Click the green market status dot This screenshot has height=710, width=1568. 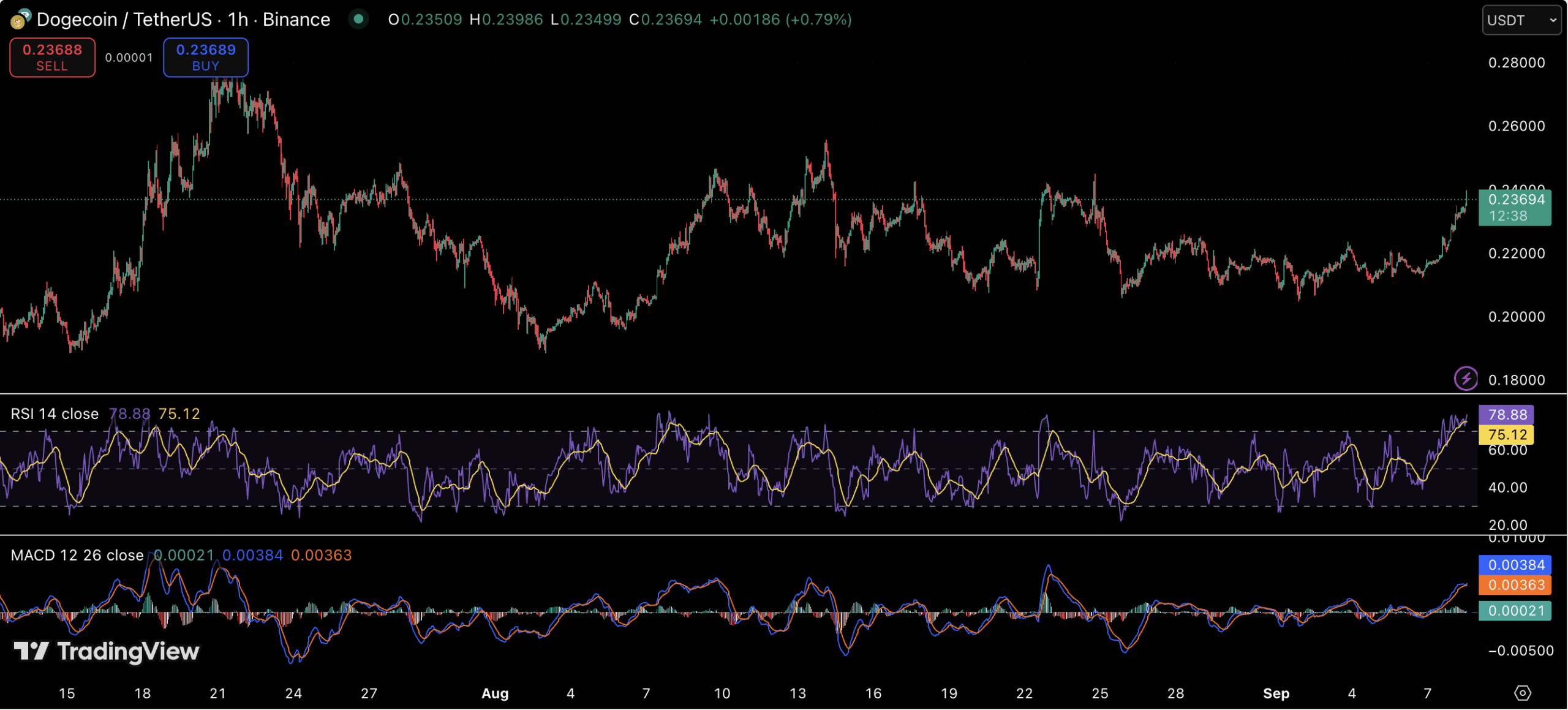[x=358, y=20]
